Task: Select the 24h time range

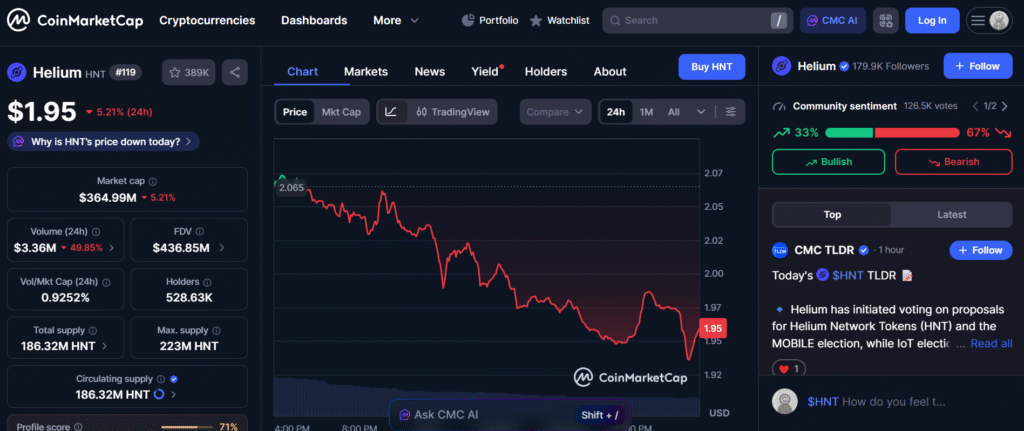Action: tap(616, 112)
